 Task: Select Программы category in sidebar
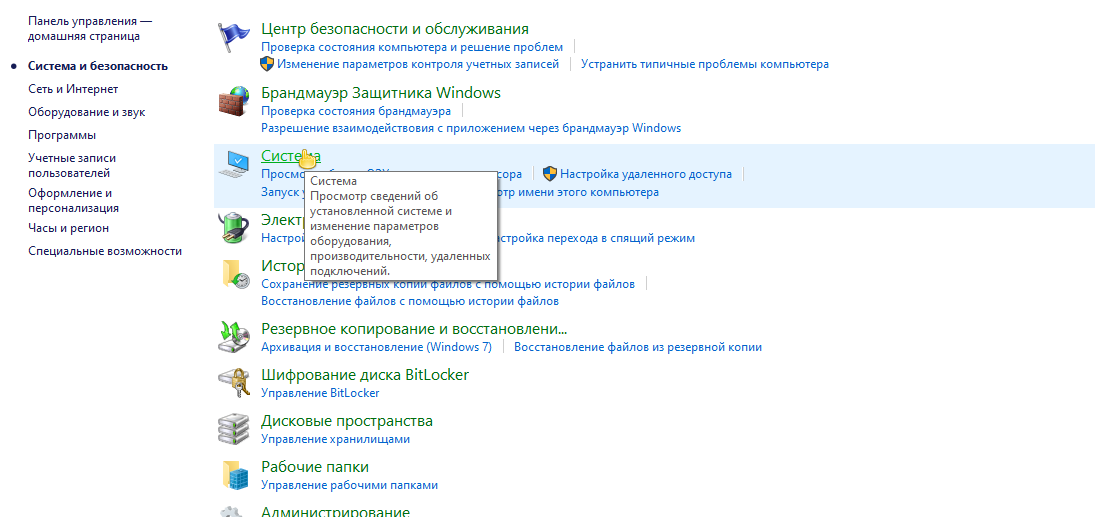point(62,135)
